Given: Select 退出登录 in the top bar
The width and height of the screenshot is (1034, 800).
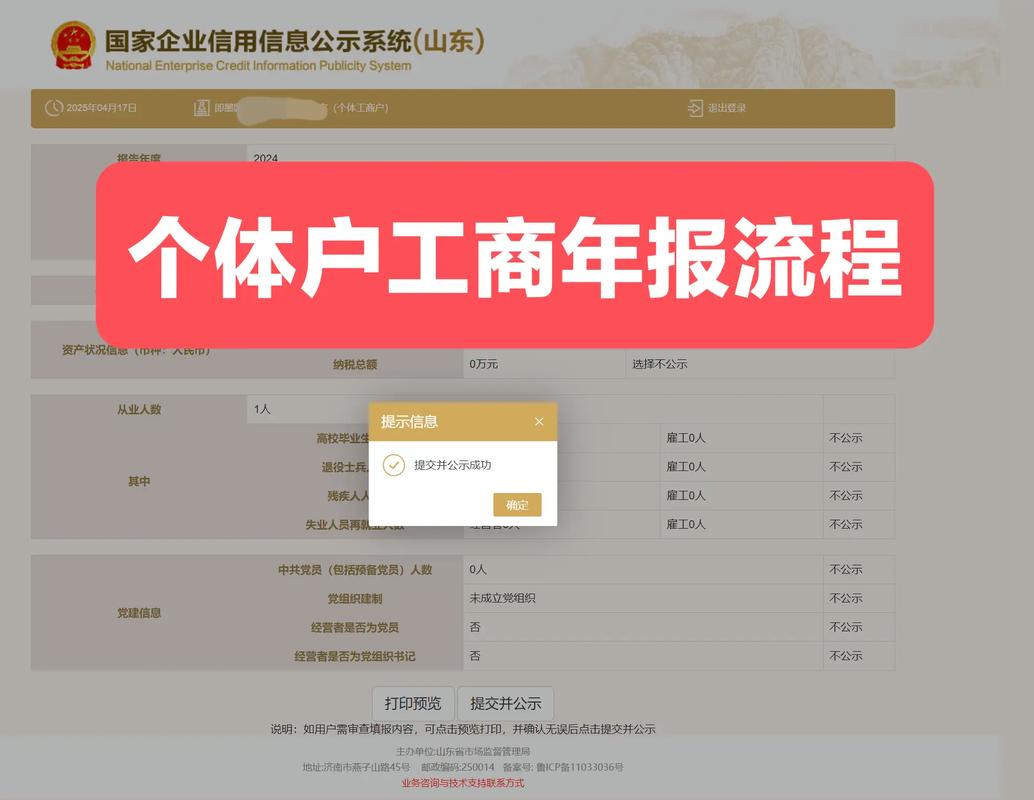Looking at the screenshot, I should [x=726, y=108].
